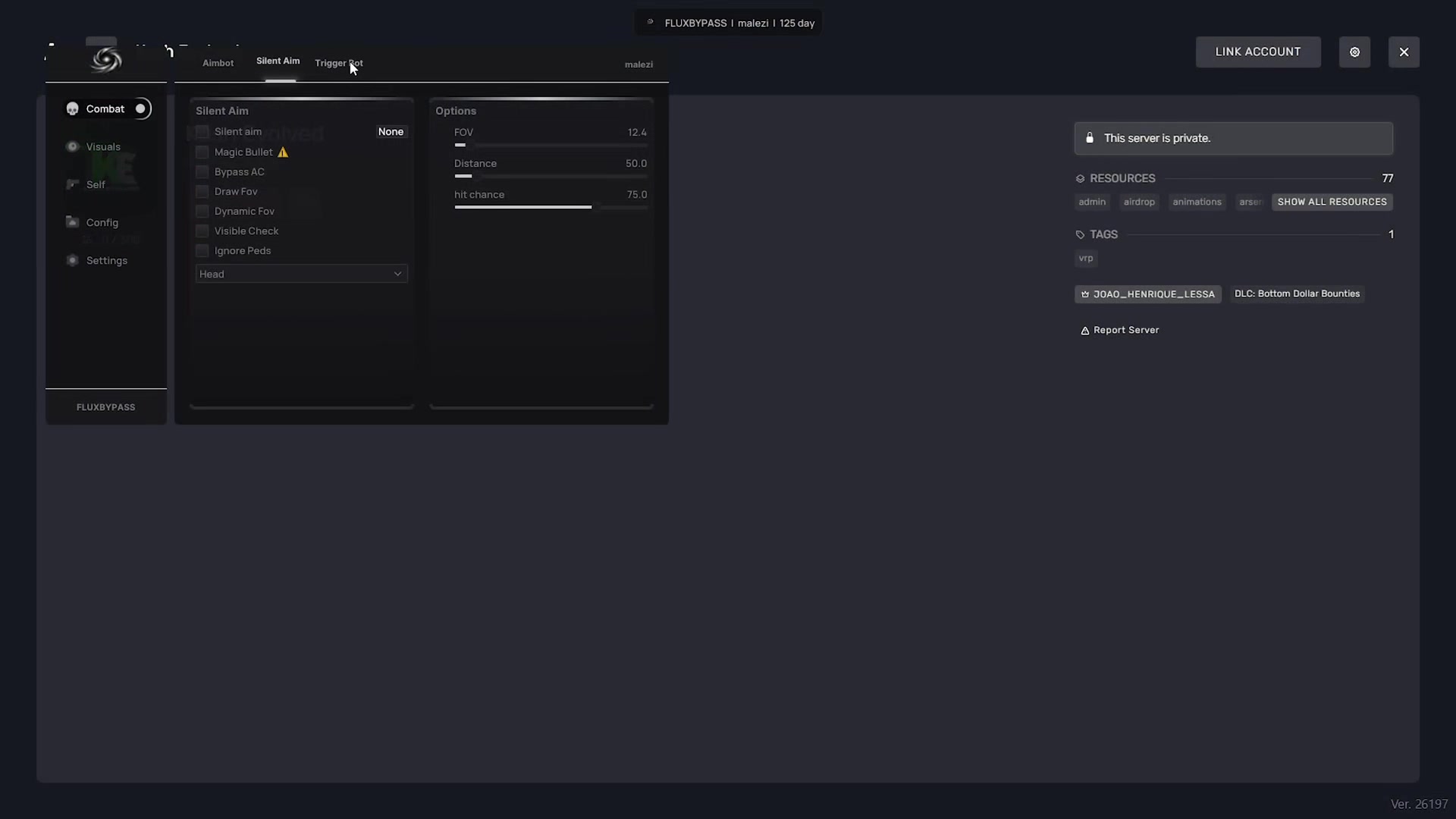Click the vrp tag
Image resolution: width=1456 pixels, height=819 pixels.
(x=1086, y=259)
